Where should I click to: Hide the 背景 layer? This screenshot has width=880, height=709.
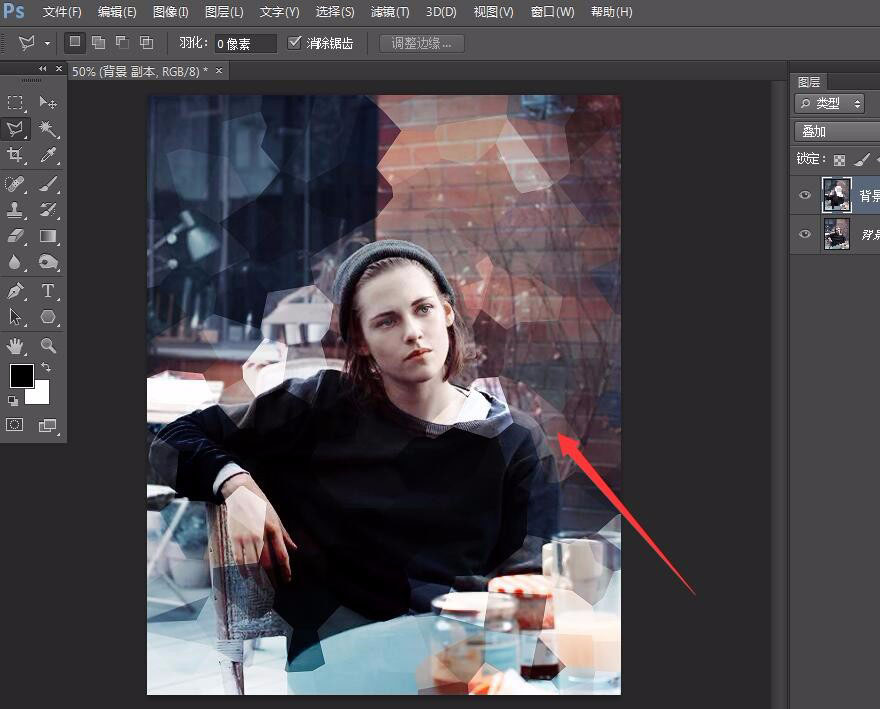tap(805, 235)
